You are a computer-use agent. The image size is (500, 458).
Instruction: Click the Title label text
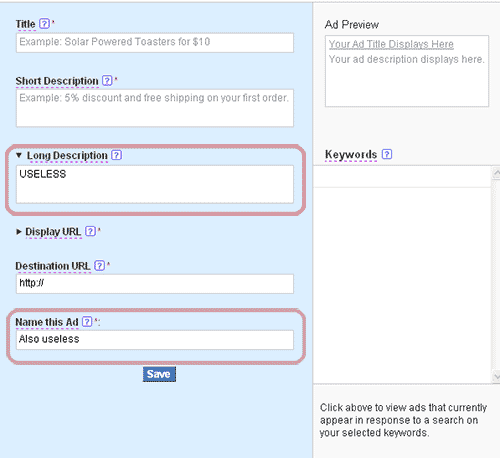point(25,24)
